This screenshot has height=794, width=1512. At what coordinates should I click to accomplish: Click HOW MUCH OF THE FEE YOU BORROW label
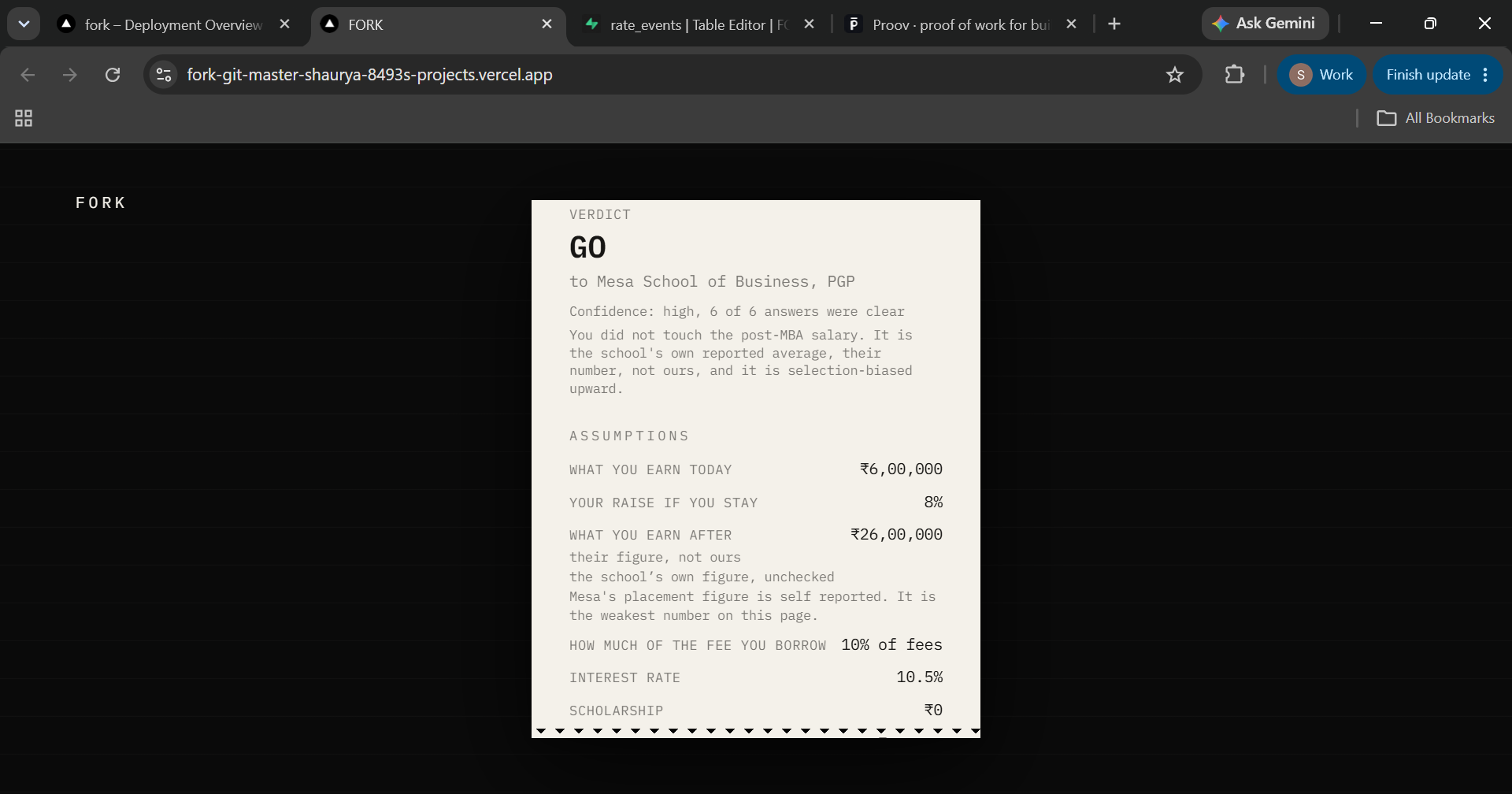point(698,646)
